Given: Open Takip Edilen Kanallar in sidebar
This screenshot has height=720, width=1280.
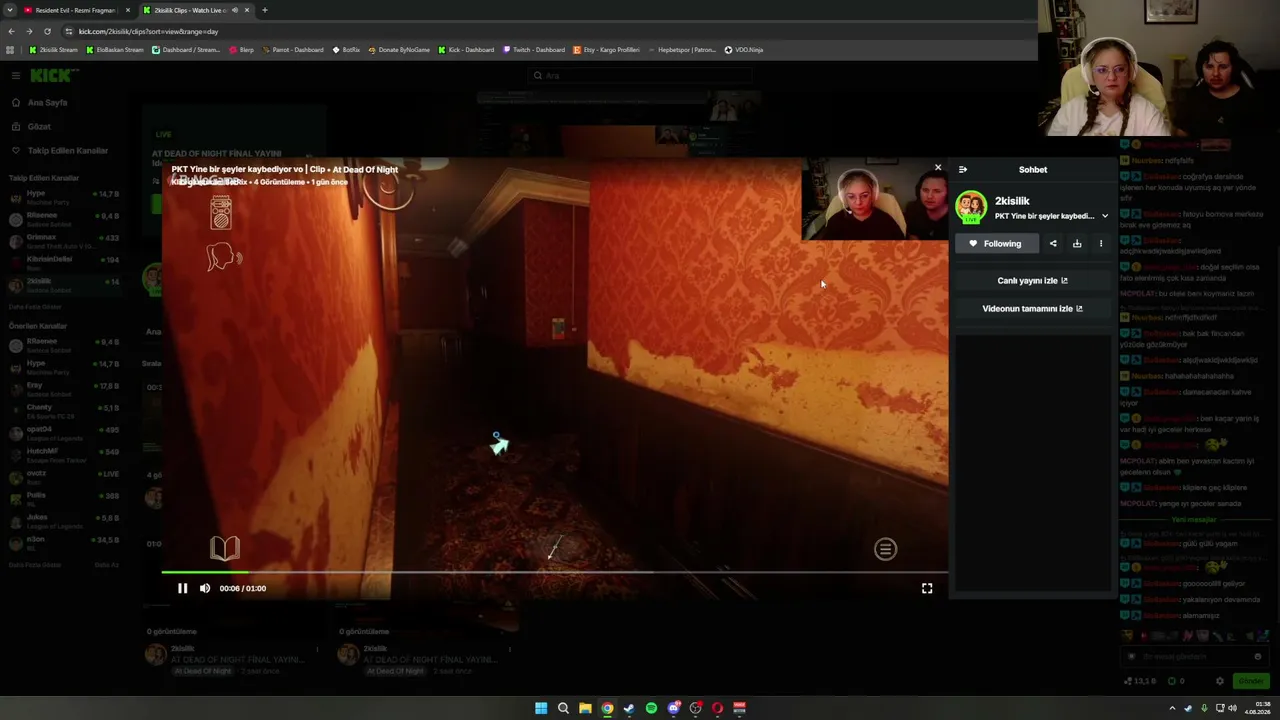Looking at the screenshot, I should pyautogui.click(x=60, y=151).
